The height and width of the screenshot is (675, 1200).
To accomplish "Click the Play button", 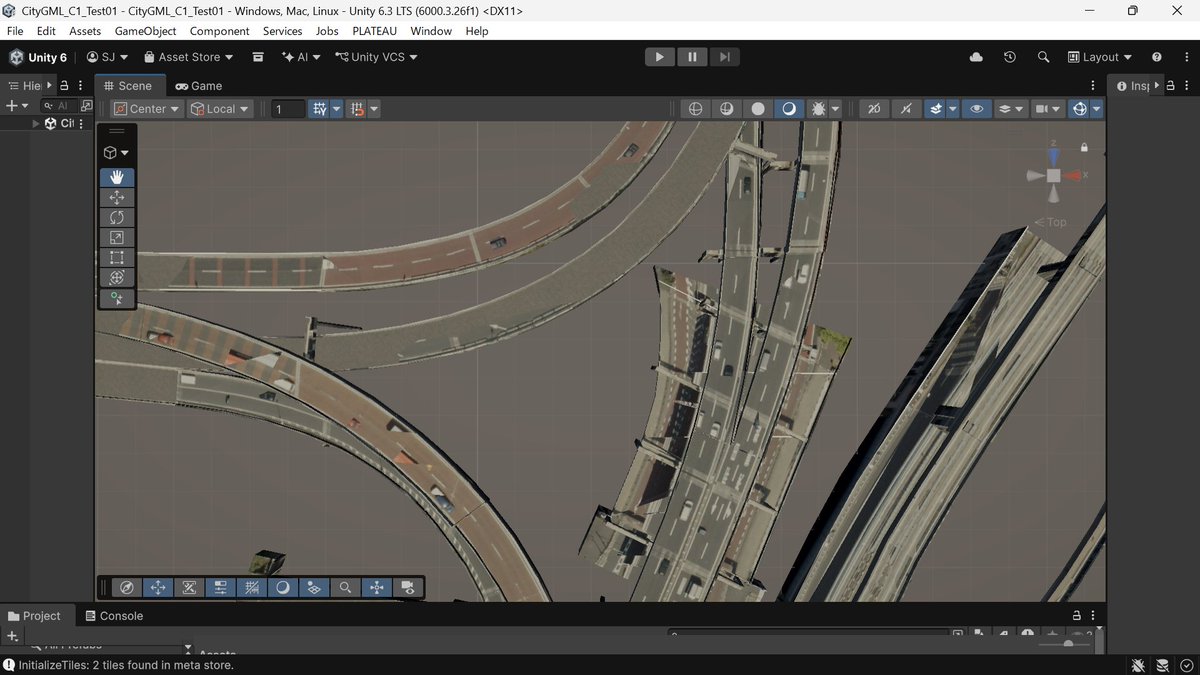I will [x=659, y=57].
